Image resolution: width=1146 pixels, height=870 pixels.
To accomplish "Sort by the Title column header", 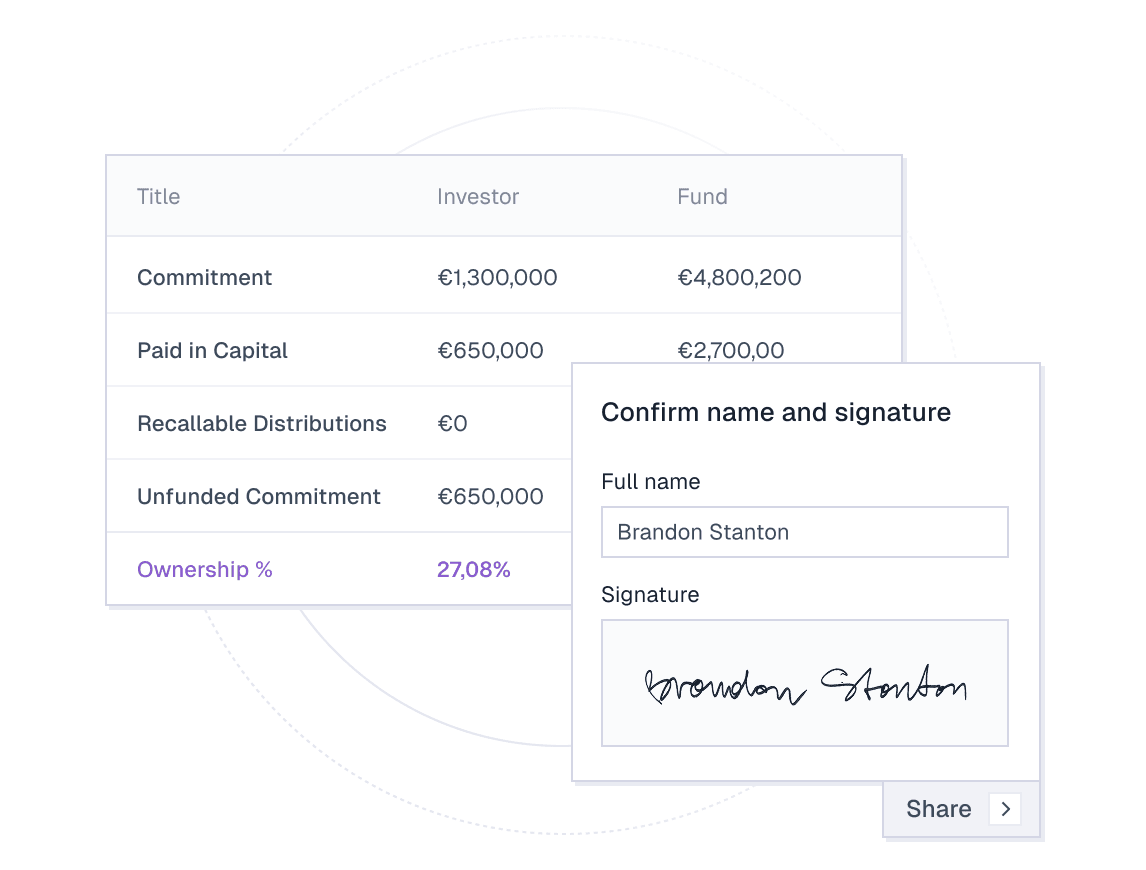I will [158, 197].
